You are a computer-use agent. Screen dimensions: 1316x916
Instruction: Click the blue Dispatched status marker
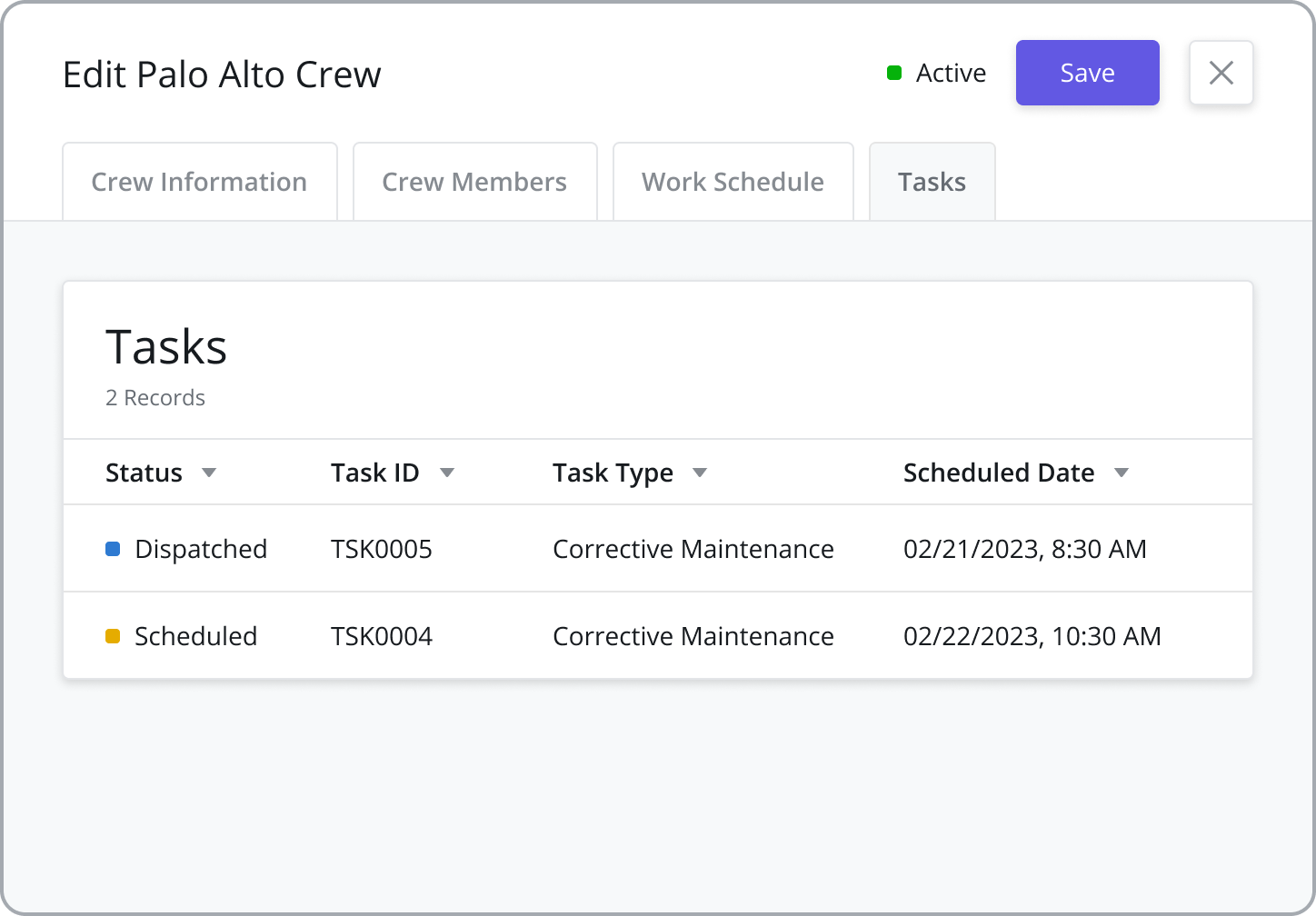tap(113, 549)
